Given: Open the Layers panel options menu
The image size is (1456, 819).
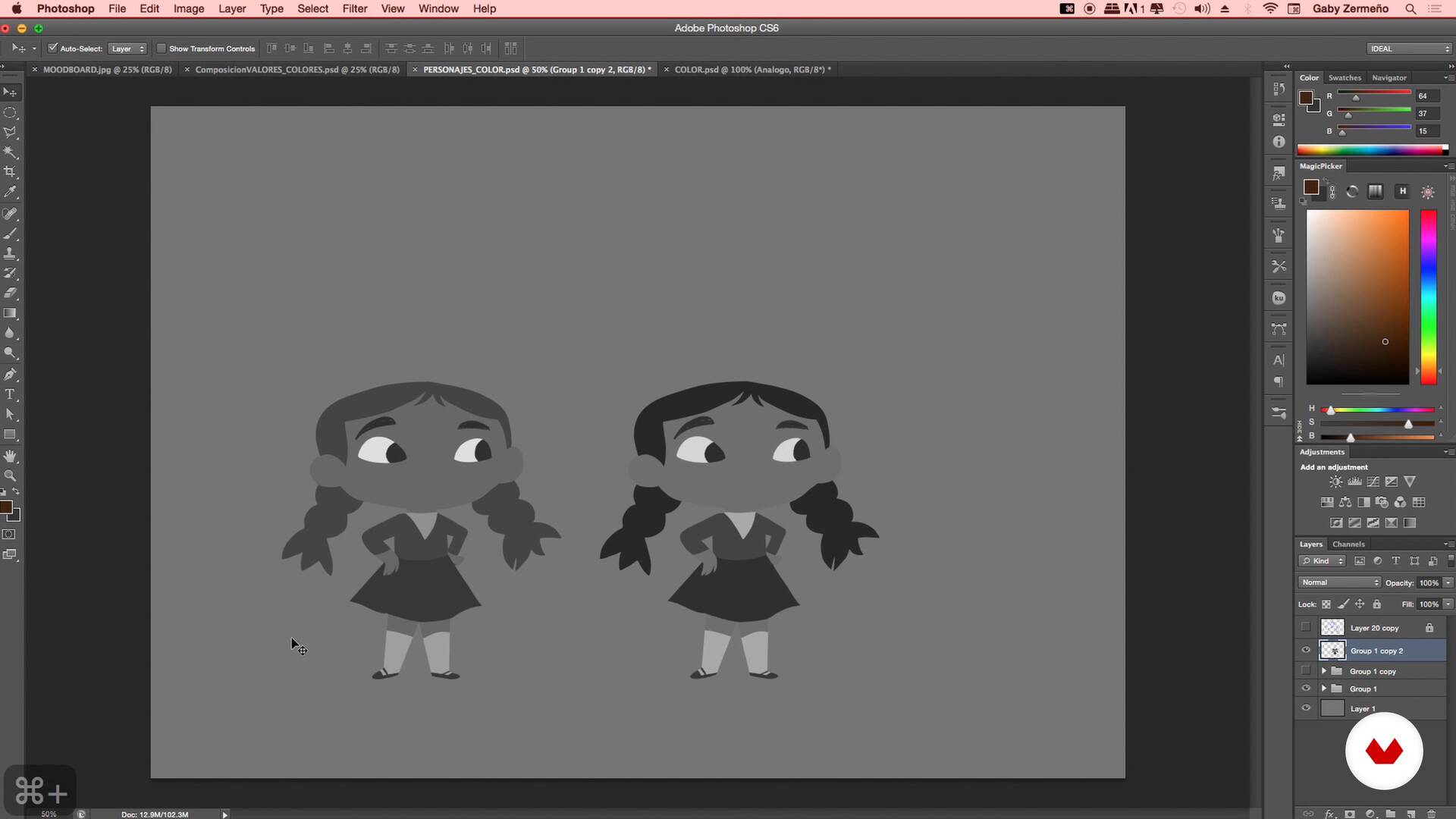Looking at the screenshot, I should tap(1448, 544).
